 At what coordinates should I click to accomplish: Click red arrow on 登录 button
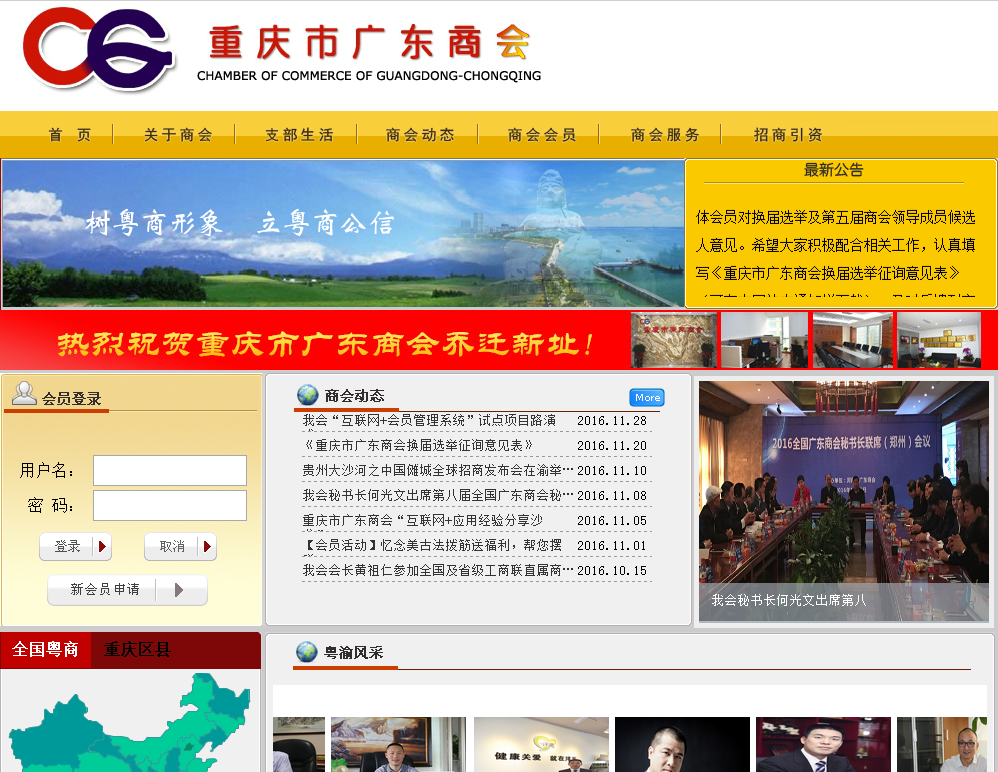point(102,547)
